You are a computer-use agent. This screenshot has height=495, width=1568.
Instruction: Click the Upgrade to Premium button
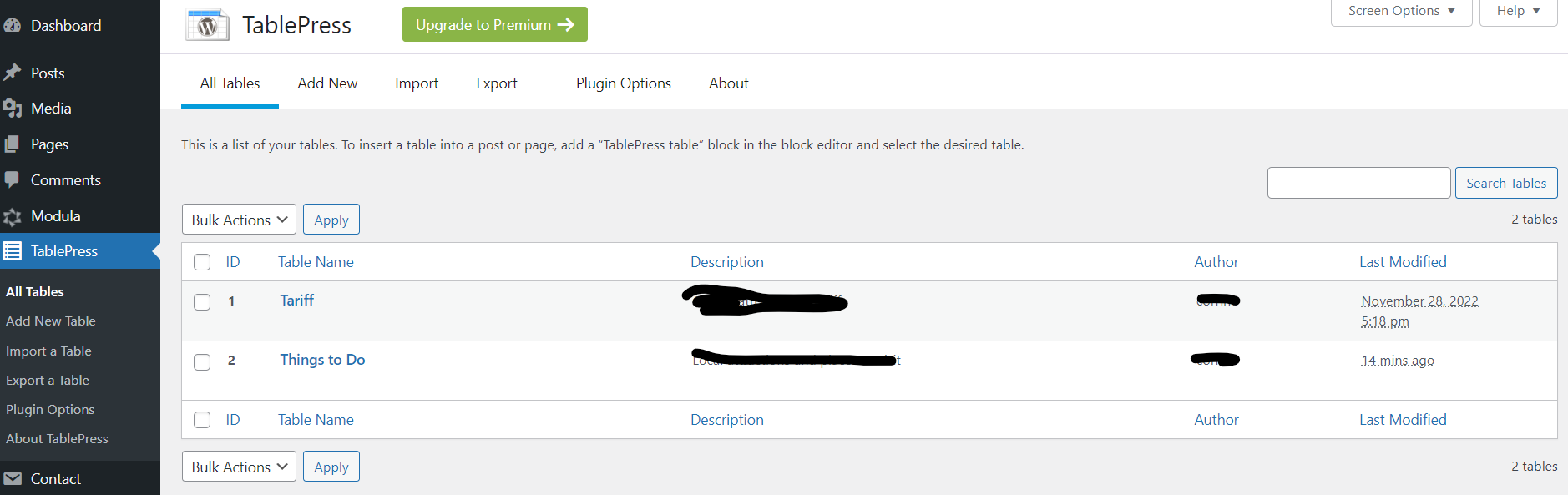click(494, 25)
